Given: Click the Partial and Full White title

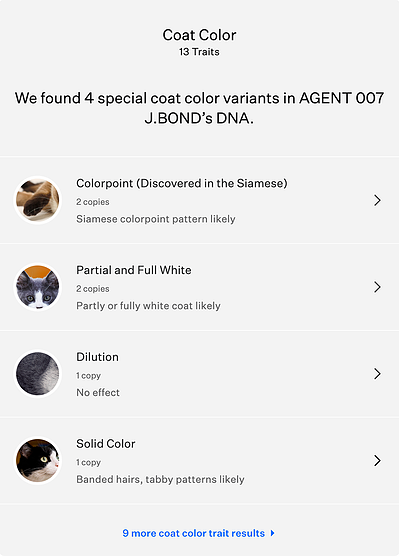Looking at the screenshot, I should [x=134, y=270].
